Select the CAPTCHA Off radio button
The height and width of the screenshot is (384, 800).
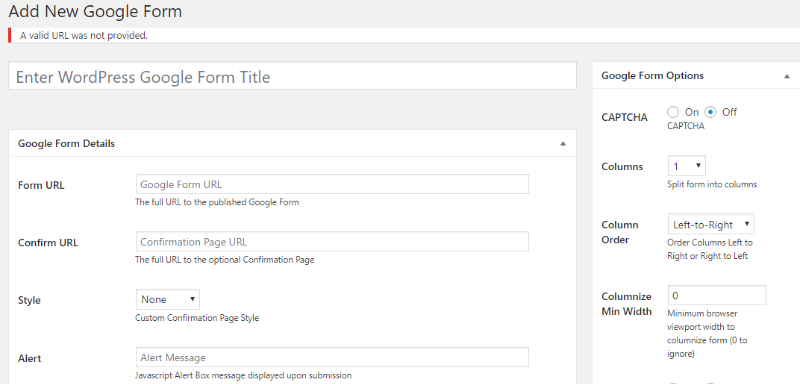[710, 112]
